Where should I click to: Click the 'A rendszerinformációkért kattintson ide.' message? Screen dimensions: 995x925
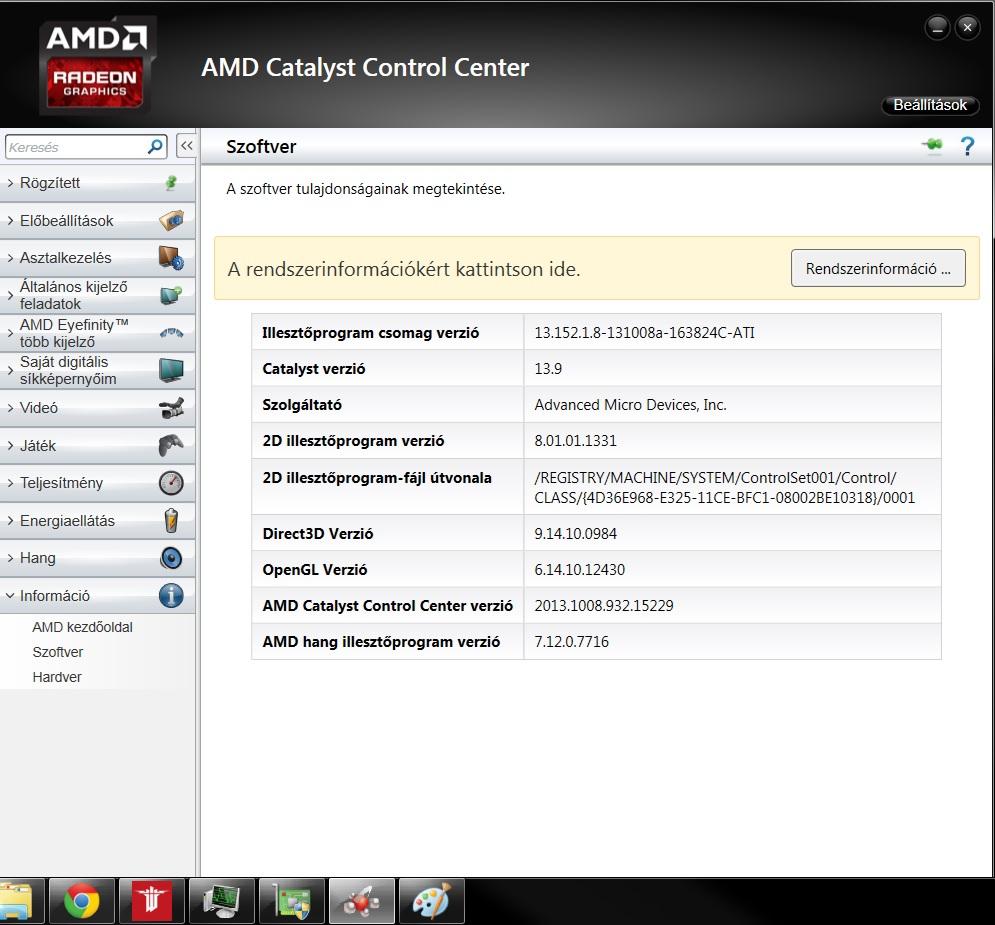click(404, 269)
